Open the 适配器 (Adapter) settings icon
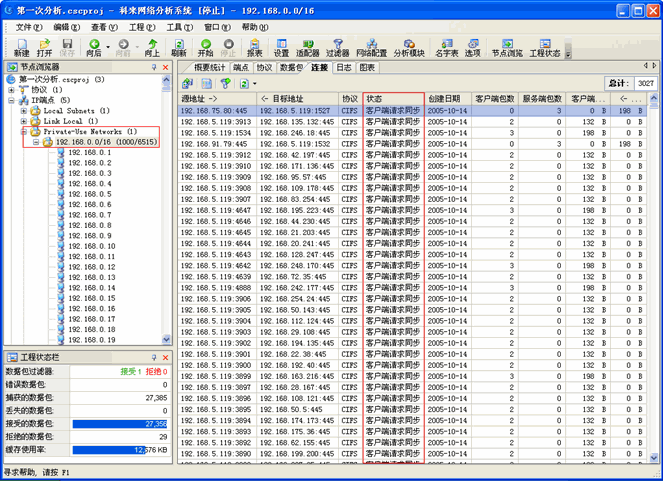The height and width of the screenshot is (481, 663). (x=308, y=47)
